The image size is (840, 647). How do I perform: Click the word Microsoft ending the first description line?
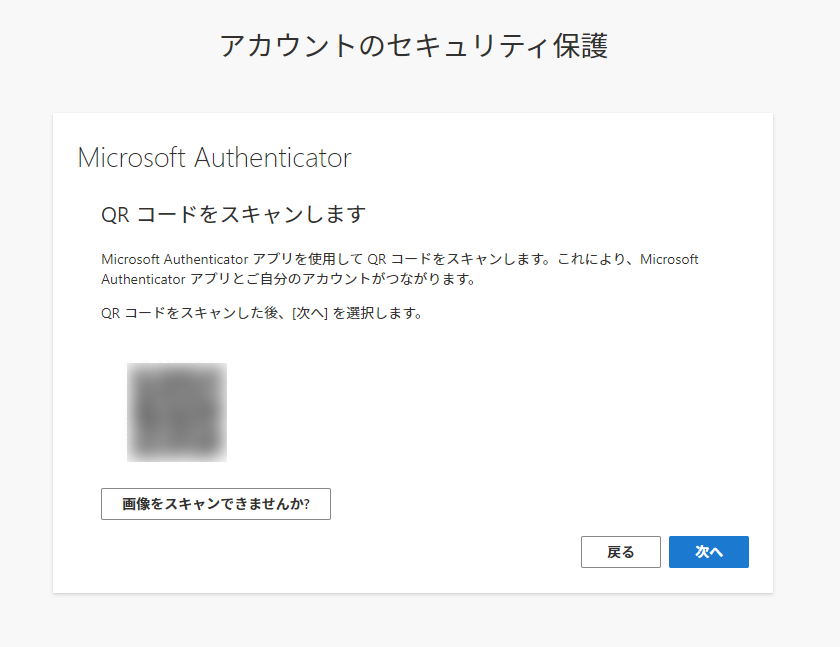pos(669,259)
